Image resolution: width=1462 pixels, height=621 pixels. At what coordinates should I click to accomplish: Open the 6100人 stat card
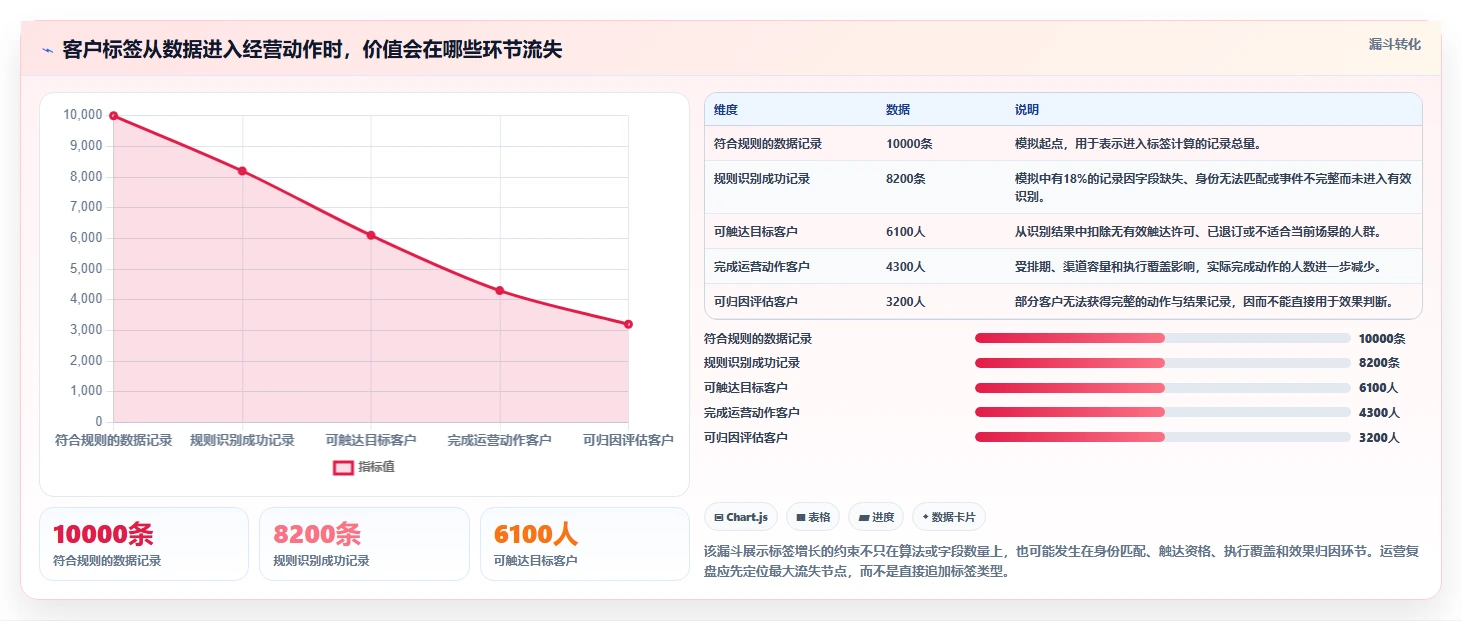point(585,544)
